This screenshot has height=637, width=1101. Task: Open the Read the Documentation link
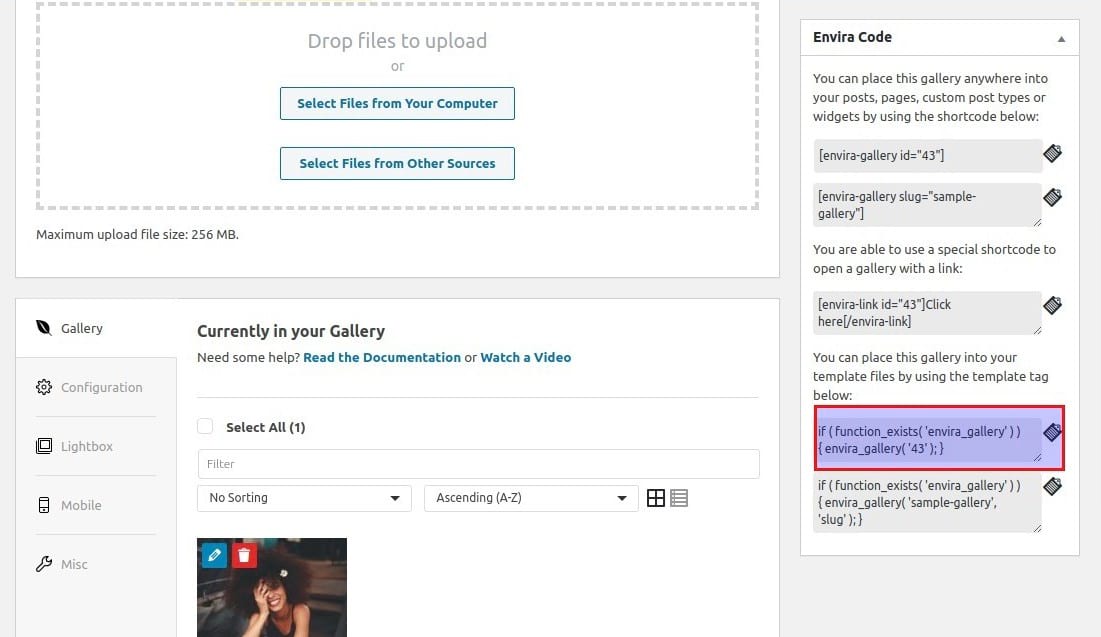coord(382,357)
